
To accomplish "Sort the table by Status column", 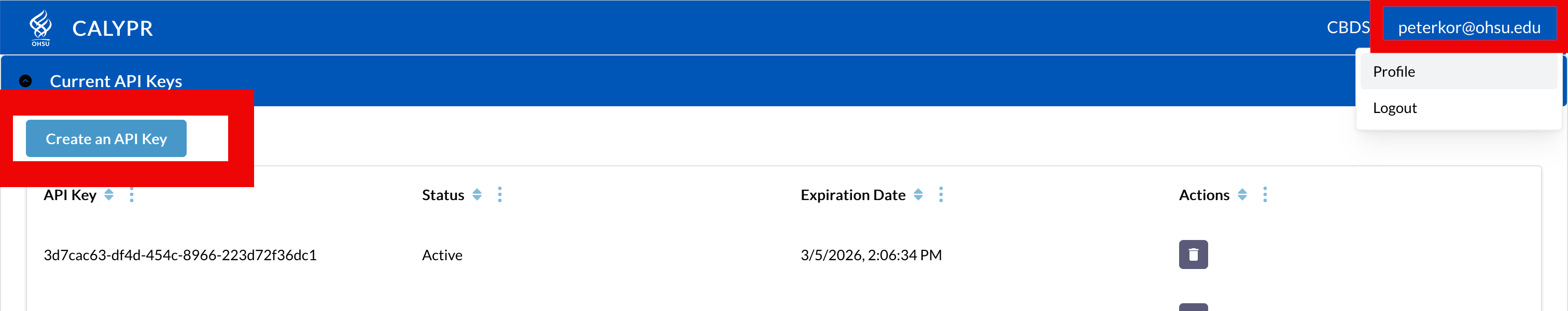I will point(477,195).
